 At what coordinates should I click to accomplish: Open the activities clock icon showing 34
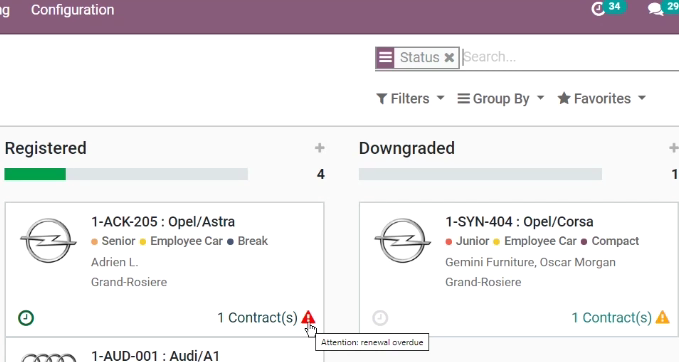click(598, 9)
